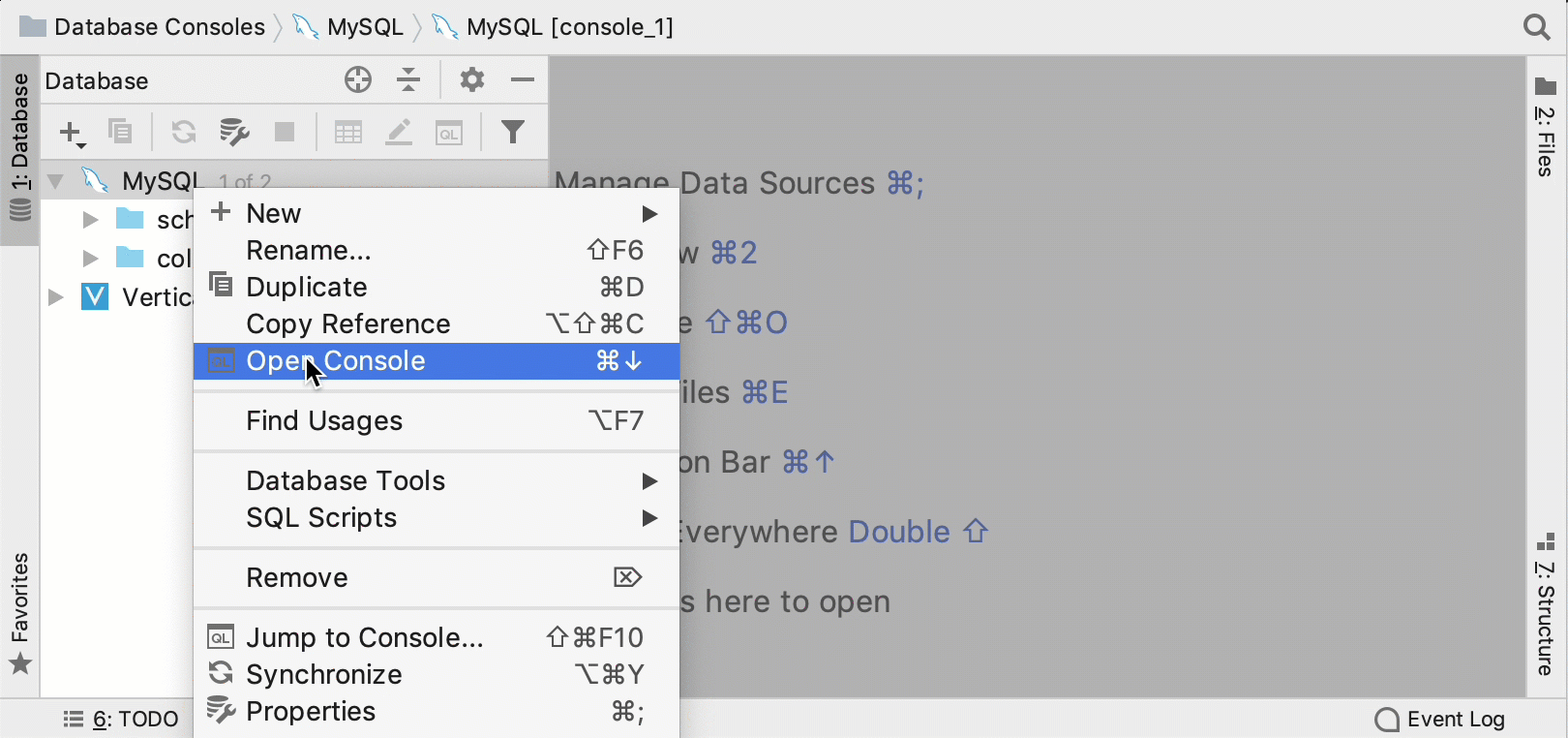Click the Scroll from Editor target icon
Image resolution: width=1568 pixels, height=738 pixels.
coord(358,79)
